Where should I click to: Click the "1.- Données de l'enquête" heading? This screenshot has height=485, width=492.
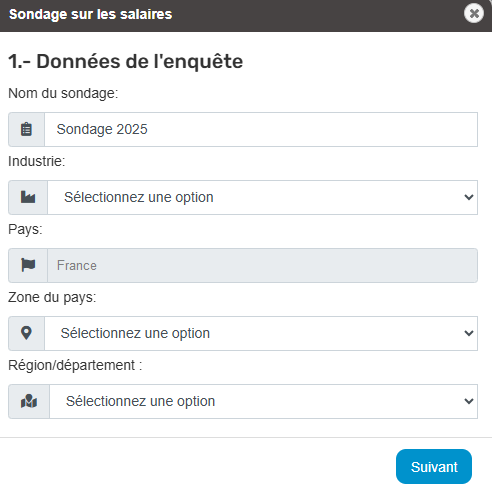coord(126,62)
